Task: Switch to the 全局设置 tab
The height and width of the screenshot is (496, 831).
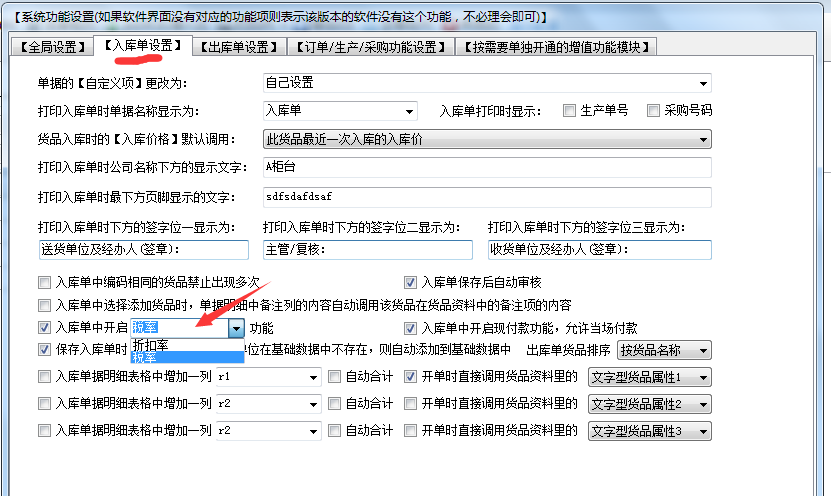Action: pyautogui.click(x=50, y=47)
